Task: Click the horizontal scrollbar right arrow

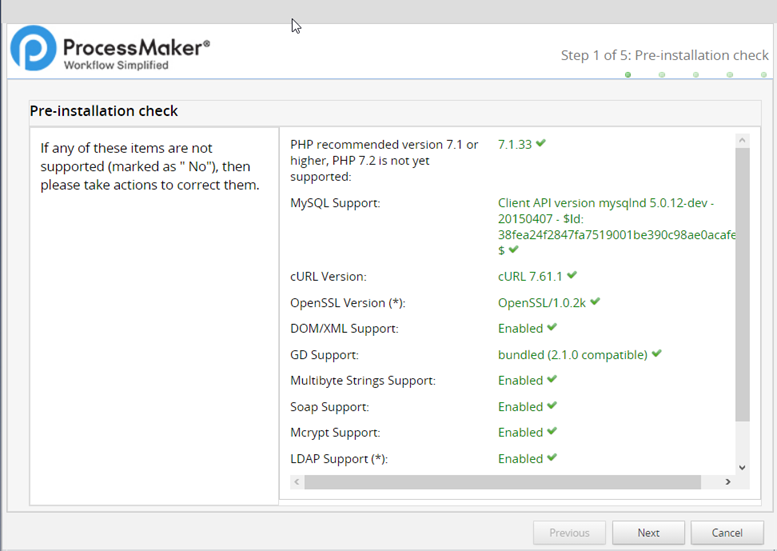Action: (x=726, y=482)
